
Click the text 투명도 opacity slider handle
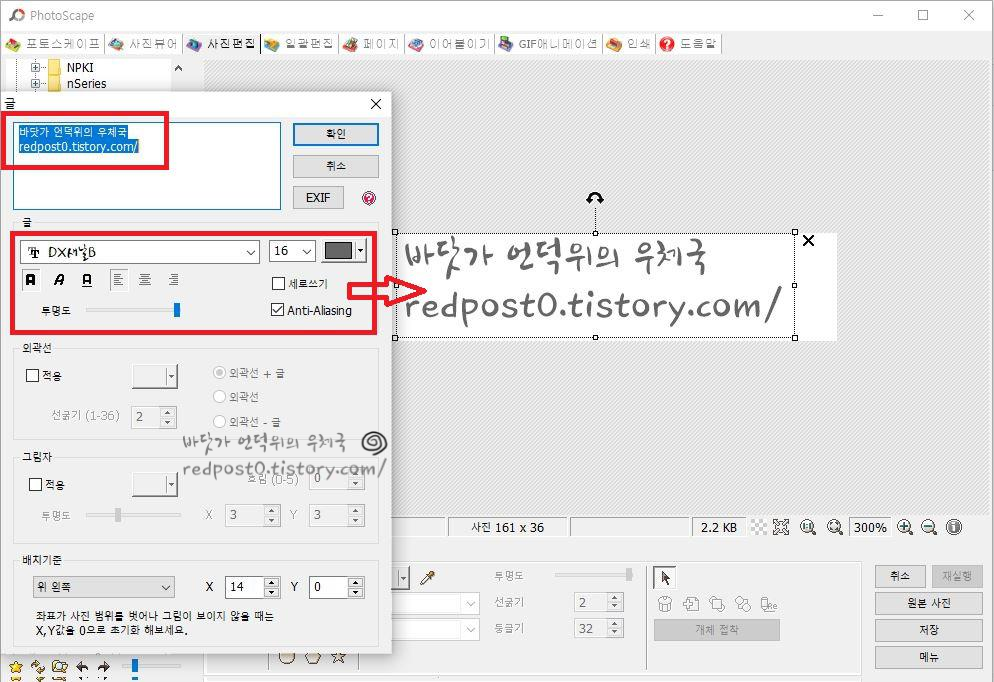pyautogui.click(x=177, y=309)
